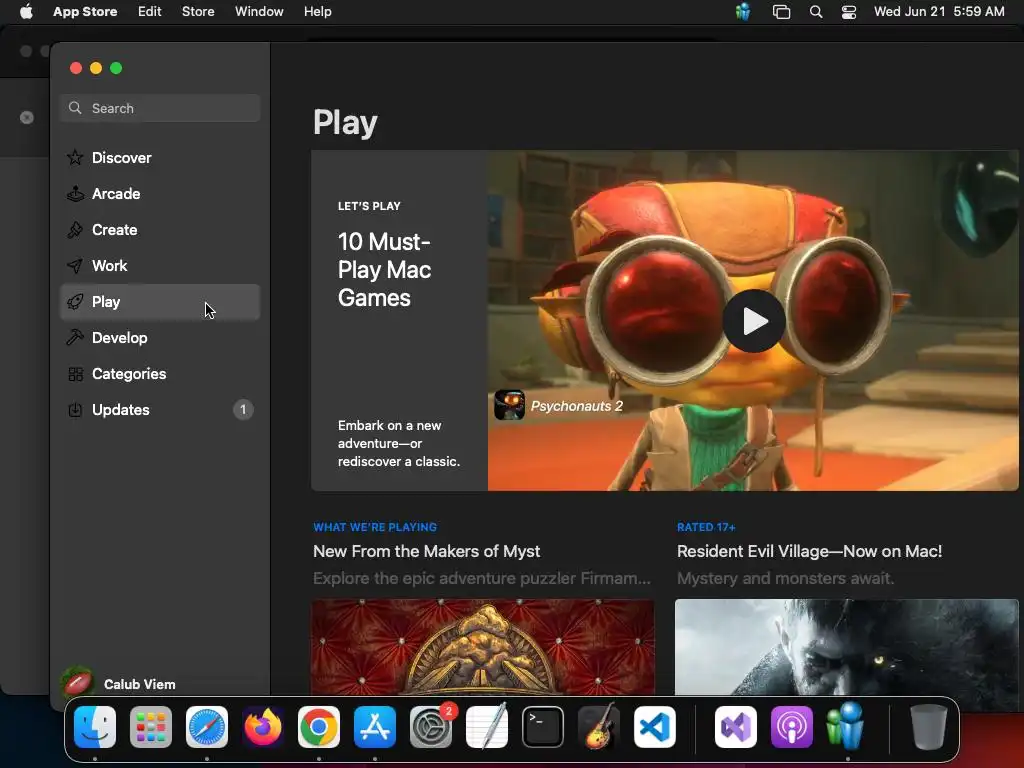Open the two-figures app in the Dock

pos(846,726)
